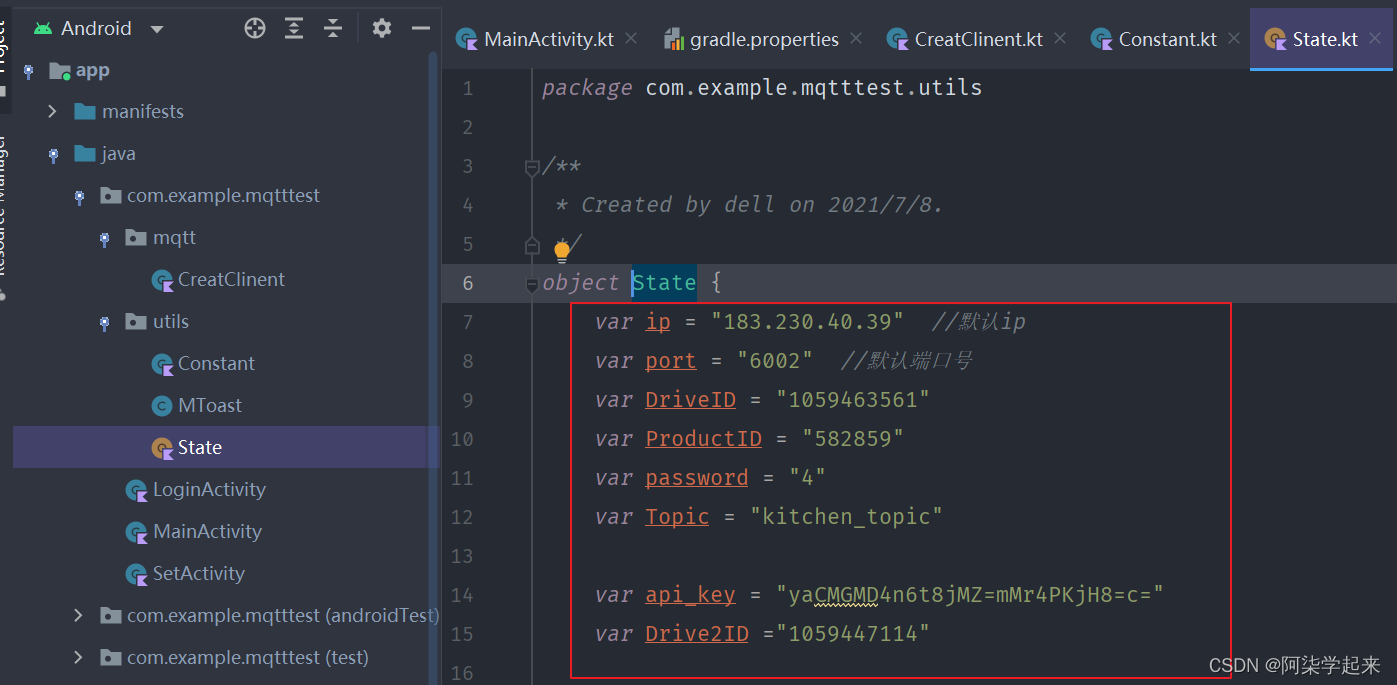Click the State object name on line 6
The image size is (1397, 685).
[x=665, y=283]
